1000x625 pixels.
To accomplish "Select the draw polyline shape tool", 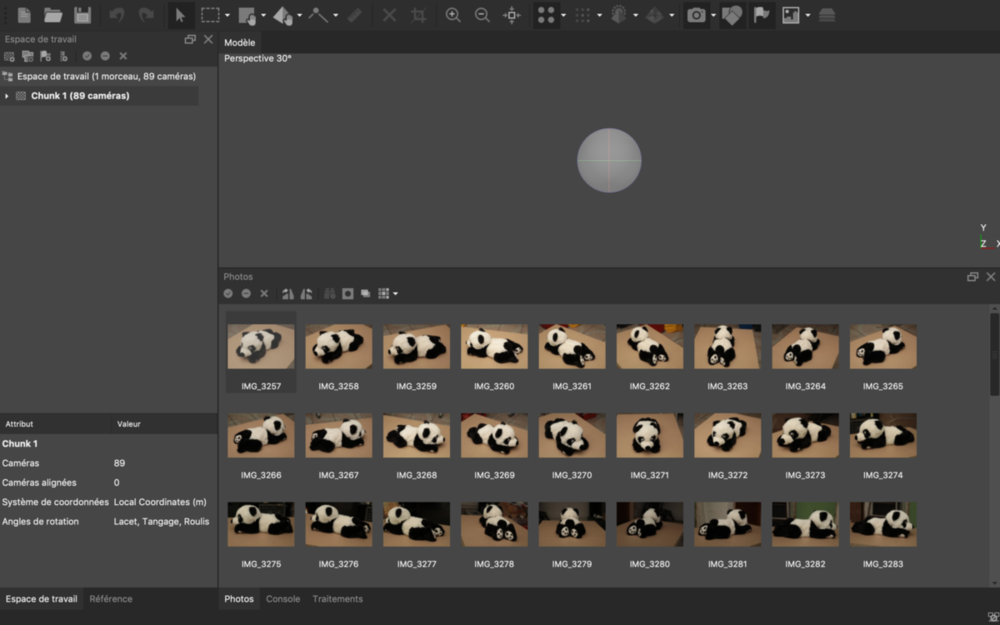I will 318,15.
